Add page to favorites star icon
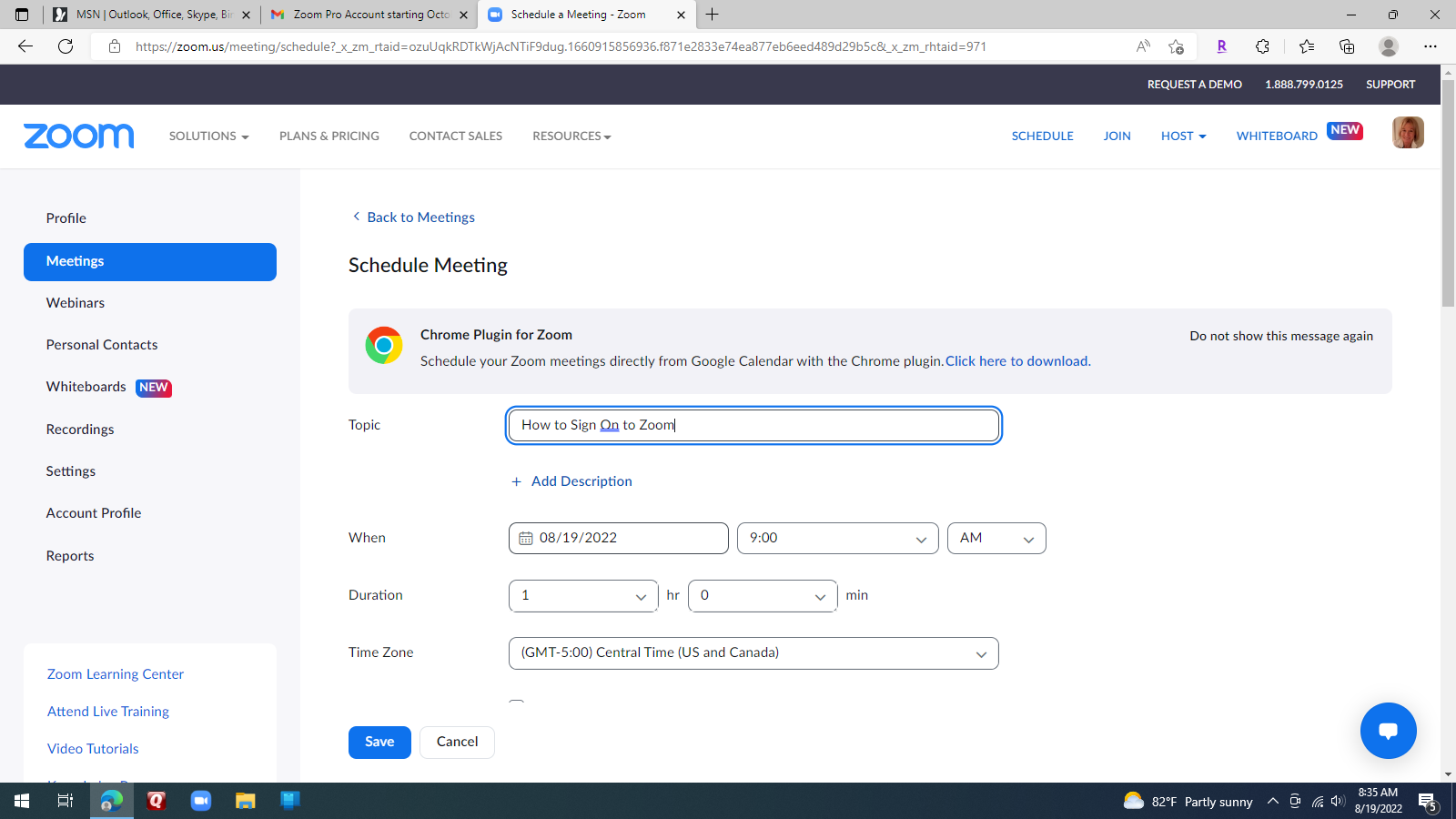The width and height of the screenshot is (1456, 819). click(1176, 46)
